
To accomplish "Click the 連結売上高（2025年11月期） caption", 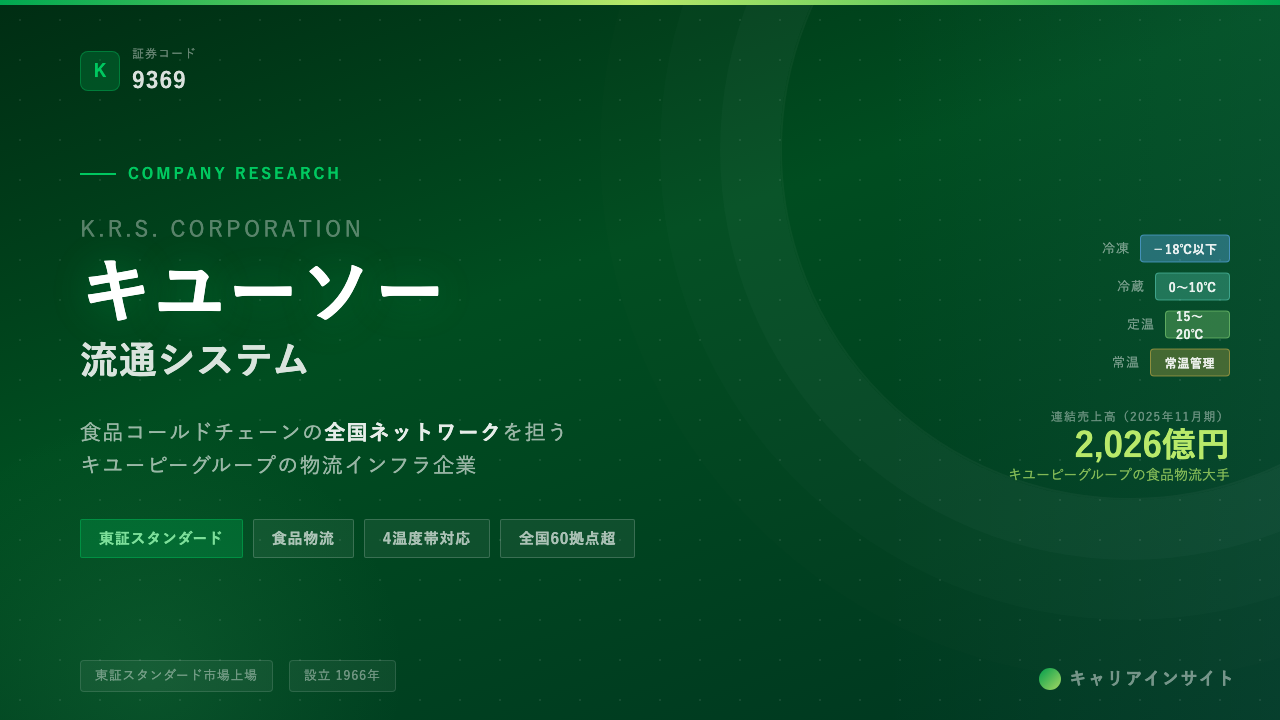I will pos(1140,417).
